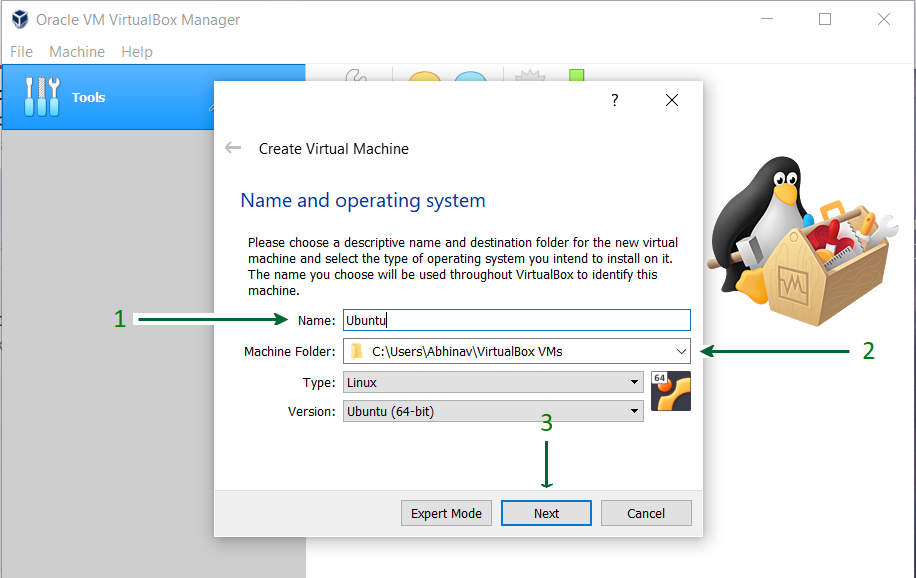Image resolution: width=916 pixels, height=578 pixels.
Task: Click the 'Create Virtual Machine' title text
Action: 334,149
